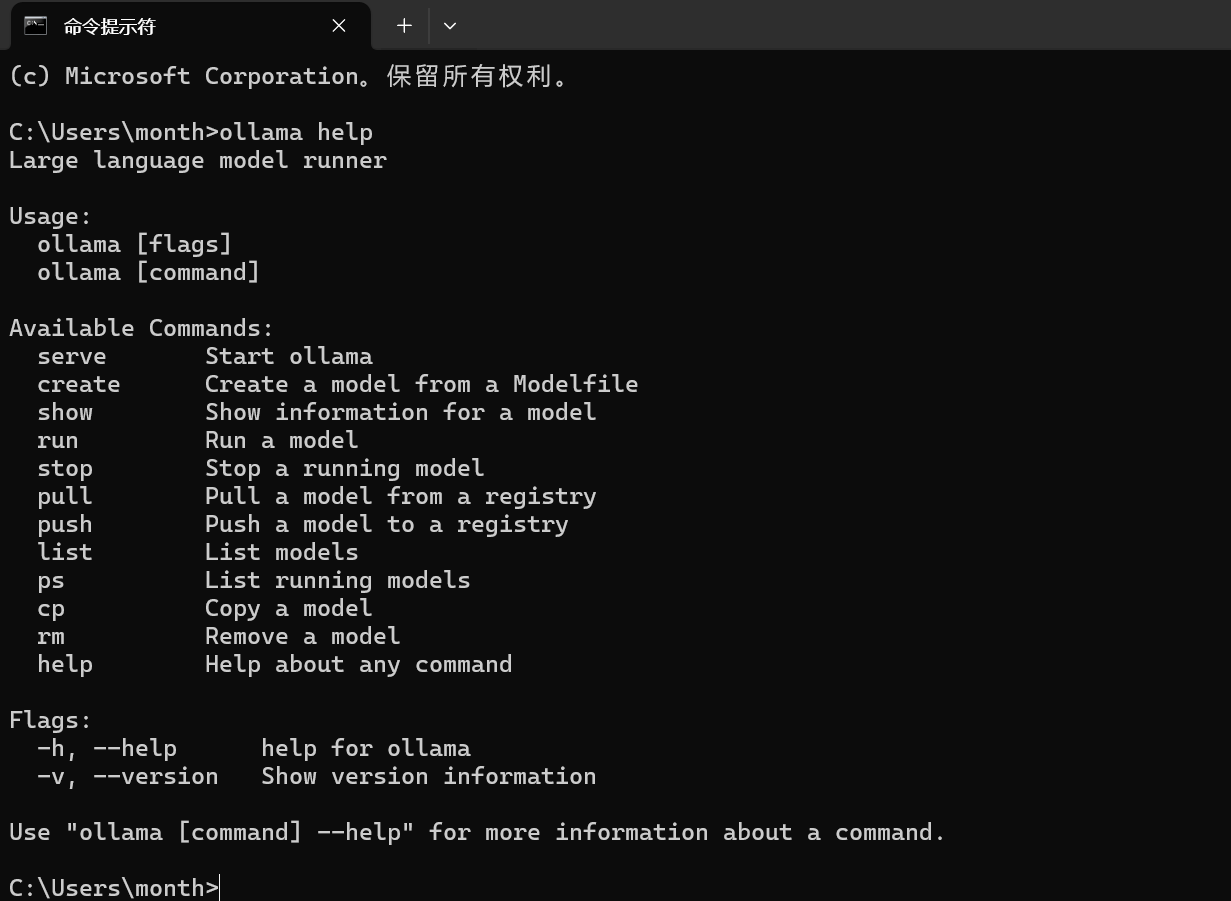Click the "stop" command entry
Viewport: 1231px width, 901px height.
(x=65, y=468)
